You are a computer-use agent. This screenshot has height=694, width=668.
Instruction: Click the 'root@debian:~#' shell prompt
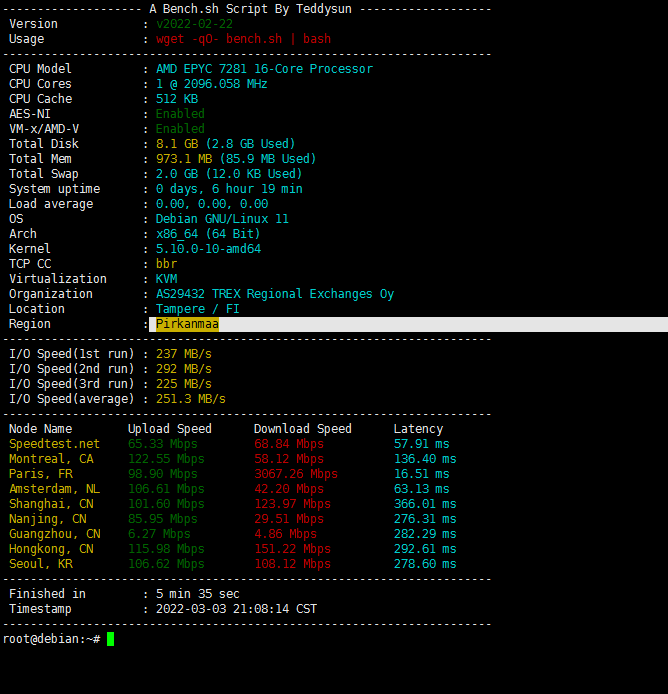click(52, 639)
